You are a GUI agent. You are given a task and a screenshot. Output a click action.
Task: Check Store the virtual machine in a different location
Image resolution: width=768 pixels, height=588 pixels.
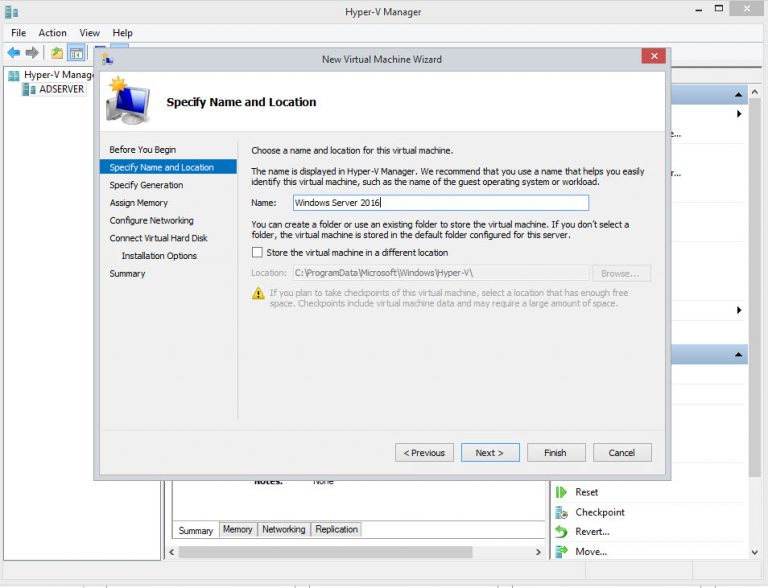tap(257, 252)
